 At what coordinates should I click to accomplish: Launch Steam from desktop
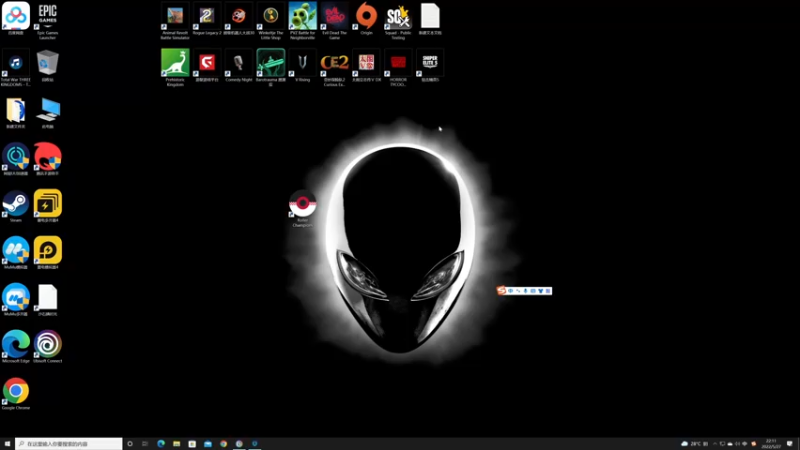[x=16, y=204]
